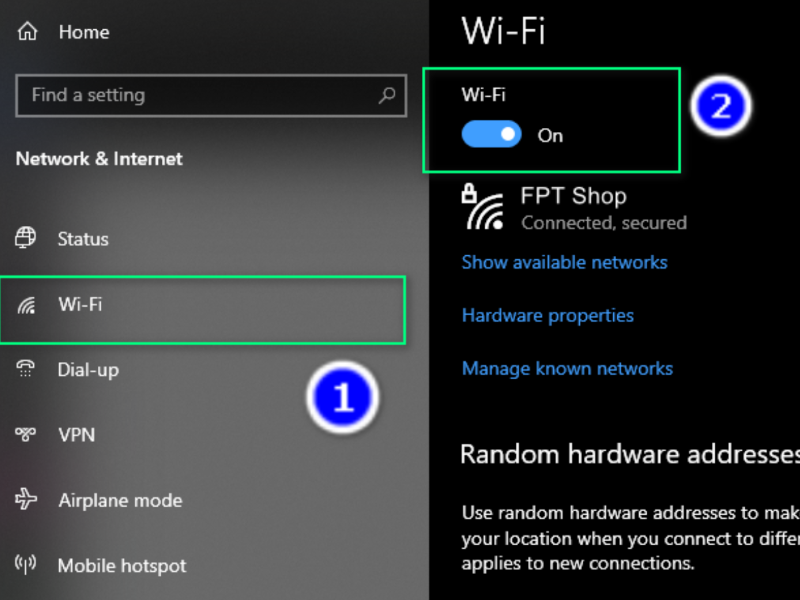Click the FPT Shop secured Wi-Fi icon
The image size is (800, 600).
click(483, 207)
